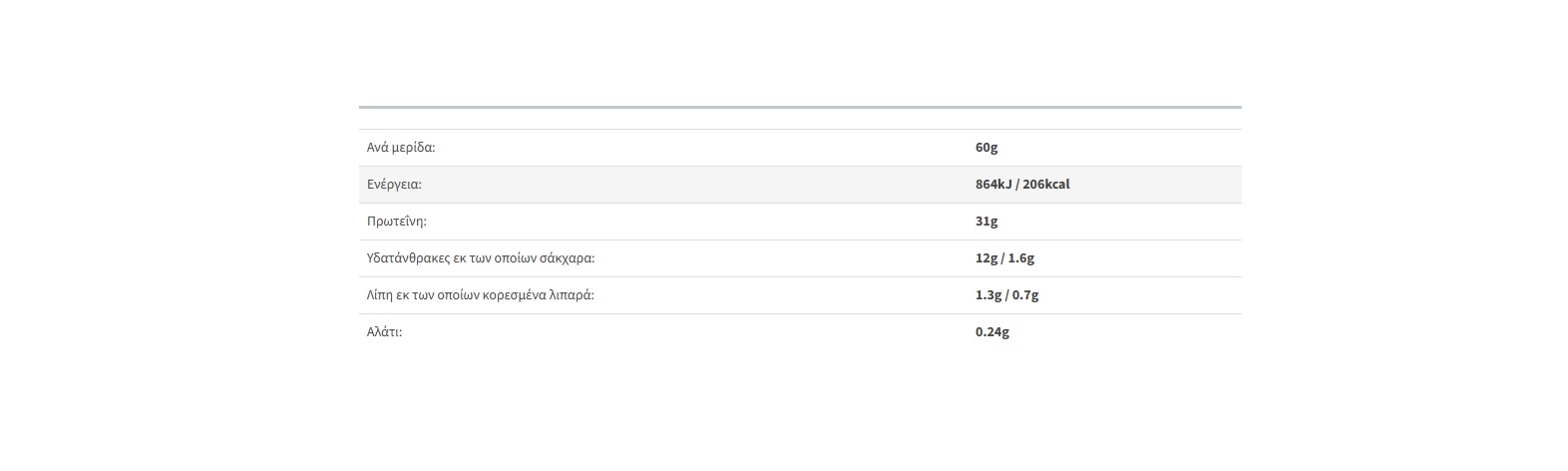Viewport: 1568px width, 471px height.
Task: Select the 864kJ energy figure
Action: (993, 185)
